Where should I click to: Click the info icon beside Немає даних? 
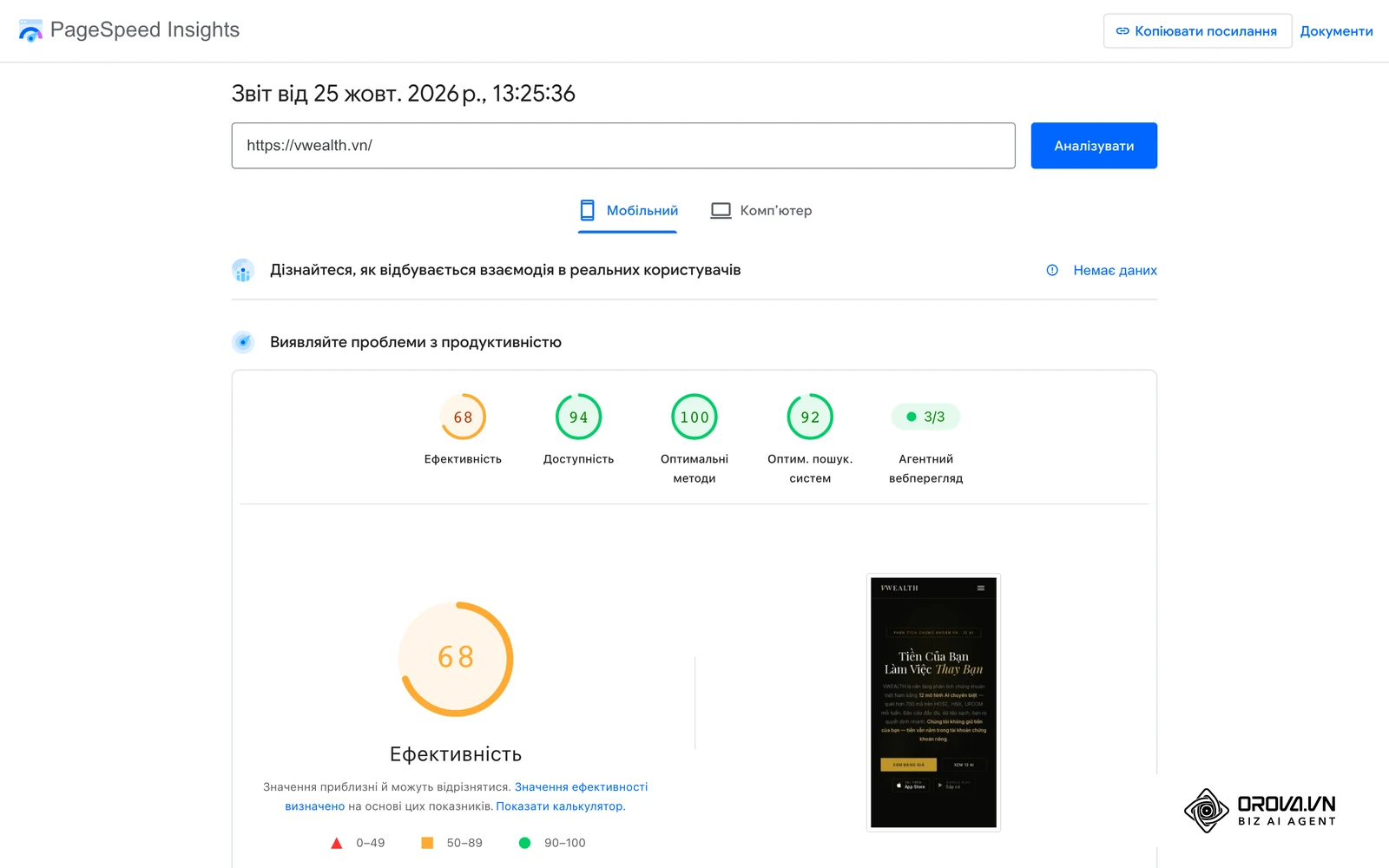(x=1052, y=270)
